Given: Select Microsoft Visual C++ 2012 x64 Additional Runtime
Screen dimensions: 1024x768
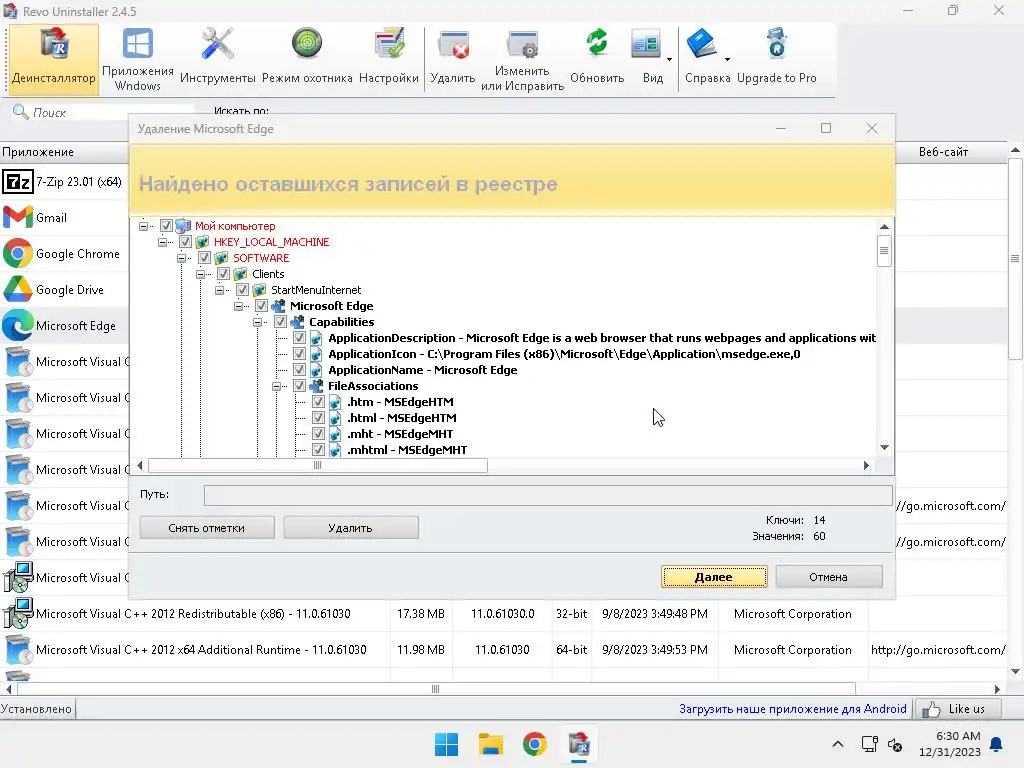Looking at the screenshot, I should pyautogui.click(x=201, y=650).
